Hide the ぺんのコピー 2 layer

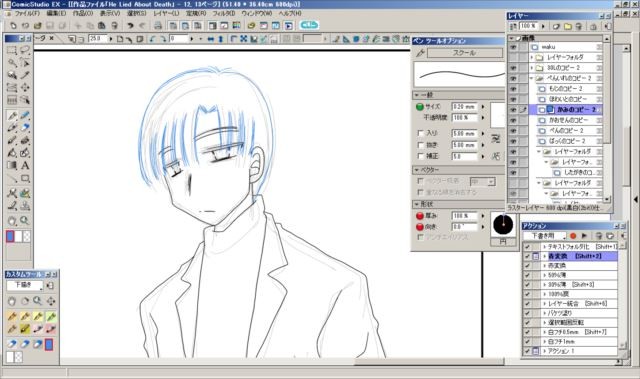[x=513, y=131]
